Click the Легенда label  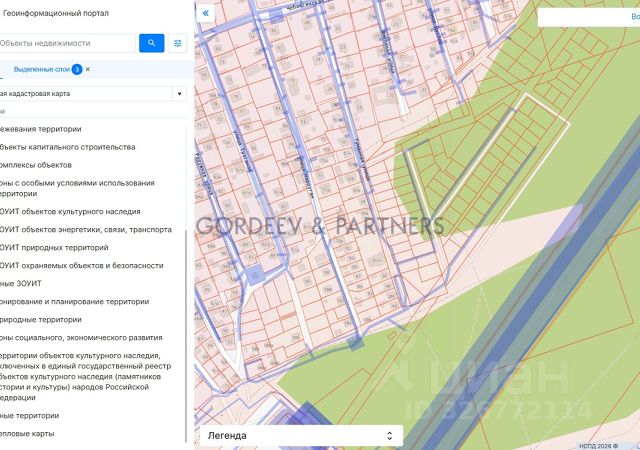pyautogui.click(x=227, y=436)
